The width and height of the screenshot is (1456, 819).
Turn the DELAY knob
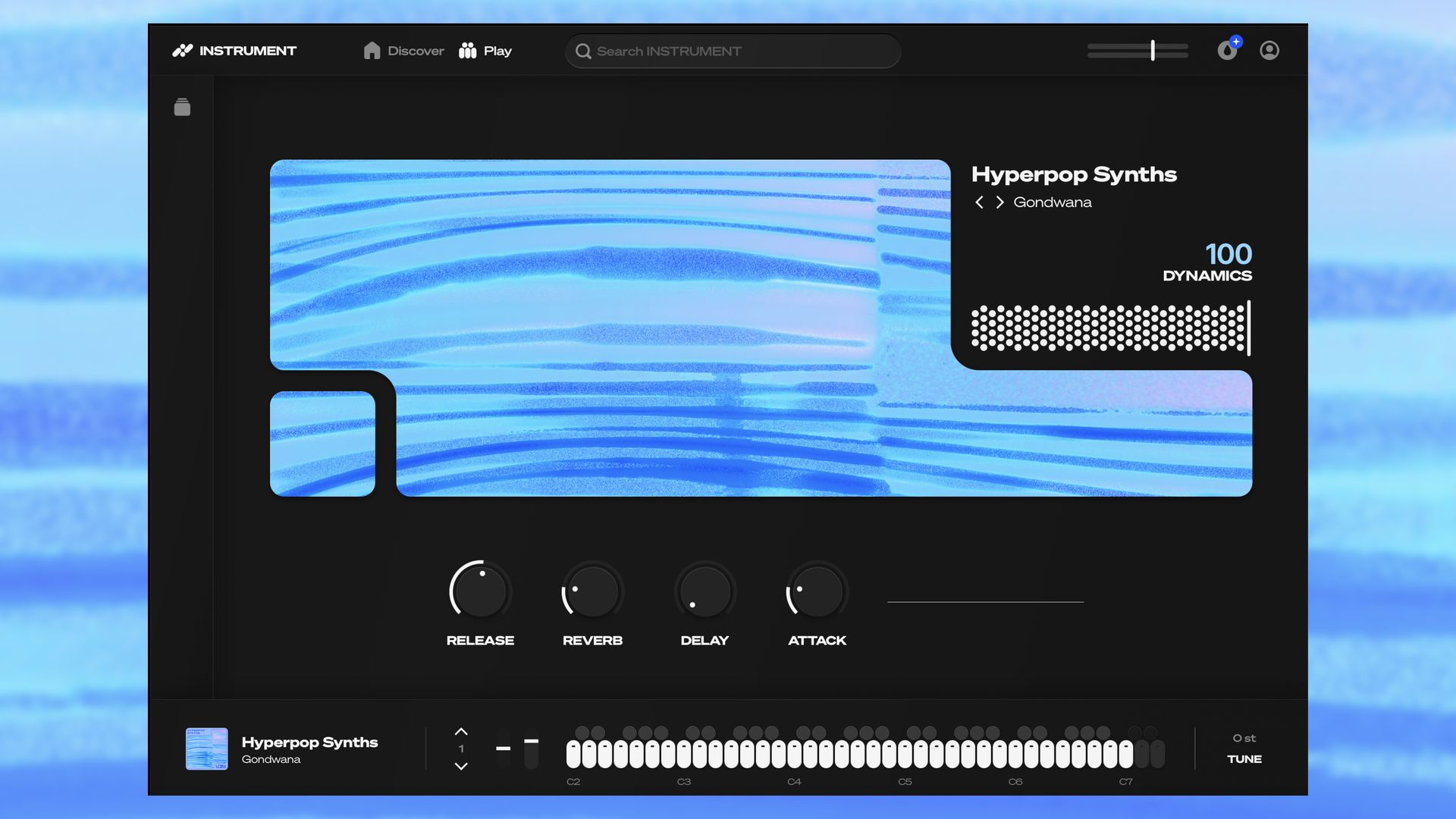click(704, 591)
